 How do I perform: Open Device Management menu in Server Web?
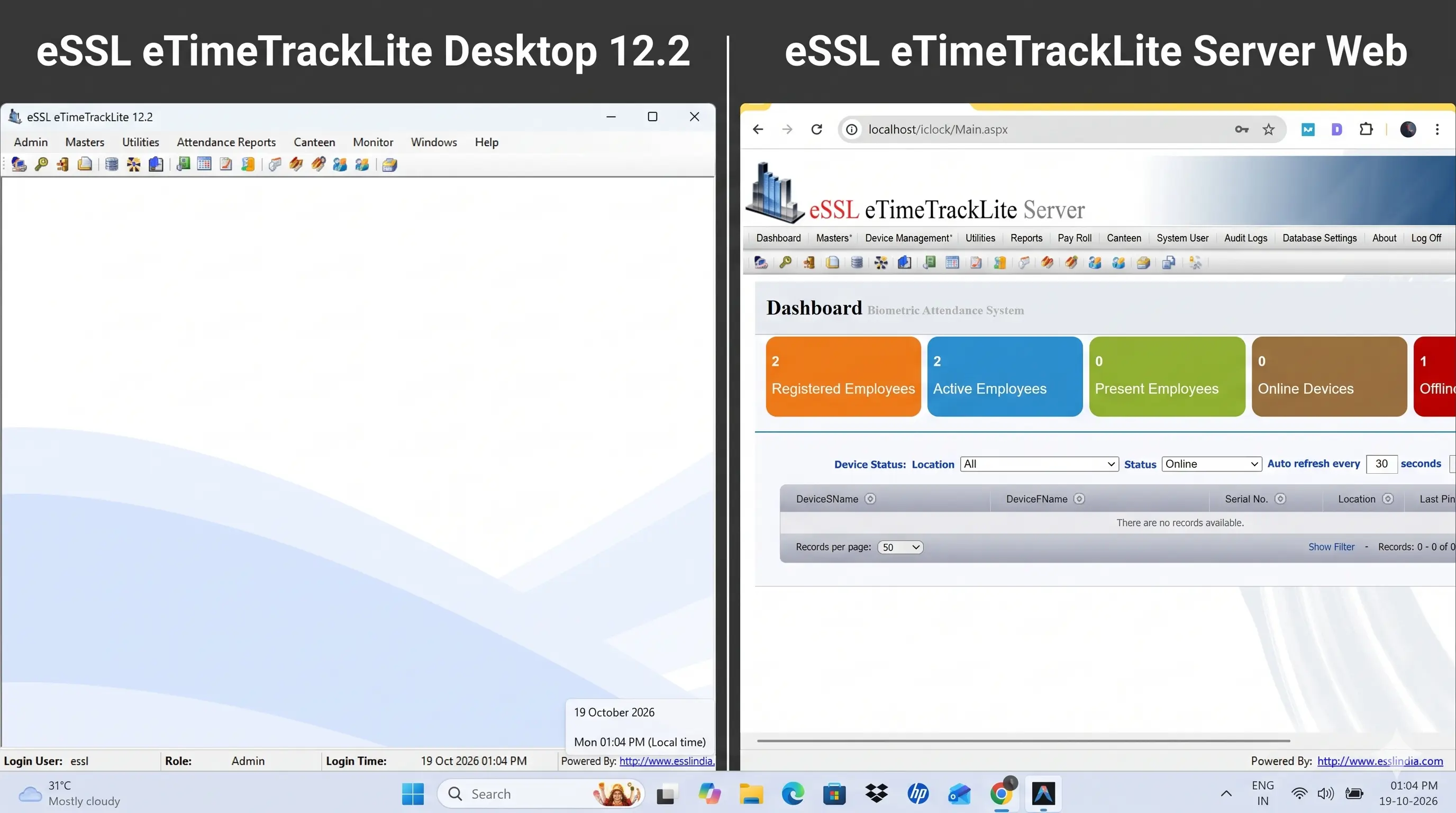tap(908, 238)
